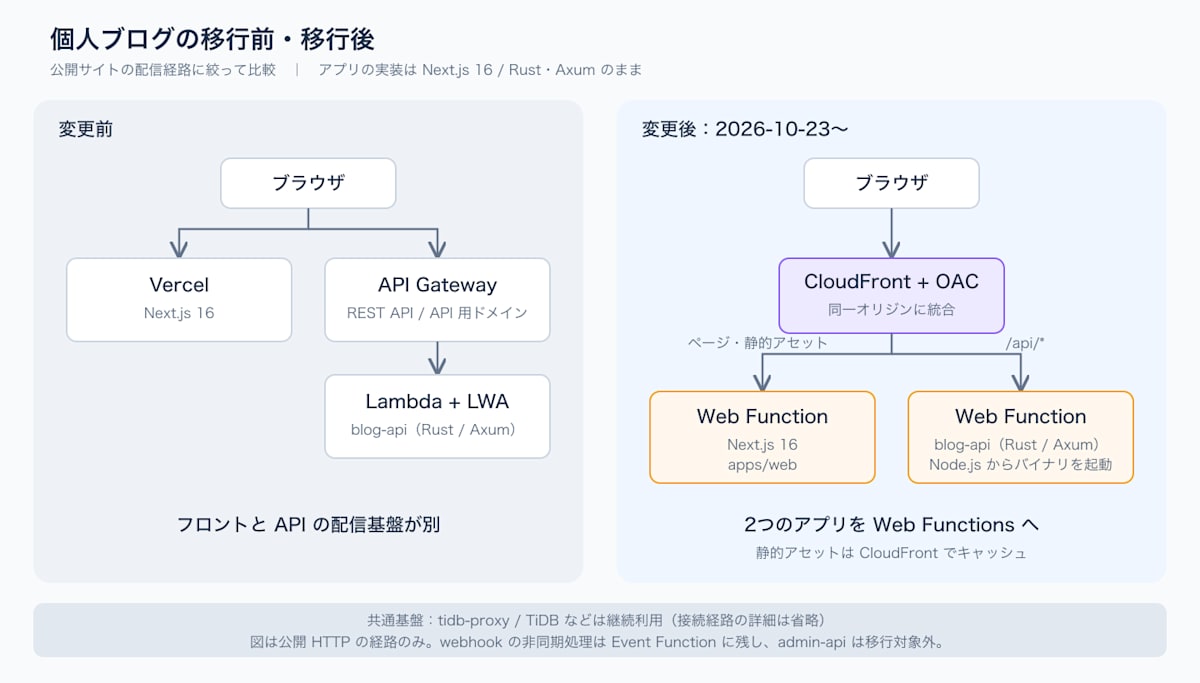Screen dimensions: 1200x683
Task: Click the footer line starting 図は公開 HTTP の経路のみ
Action: tap(600, 642)
